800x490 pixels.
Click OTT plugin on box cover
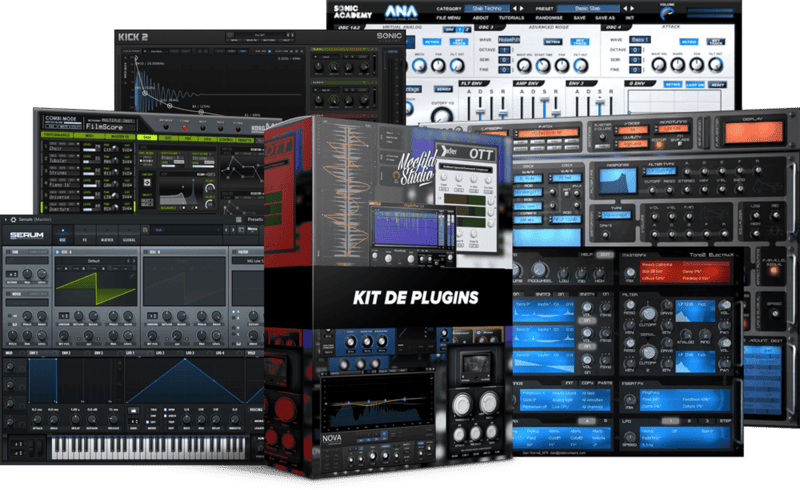click(x=466, y=197)
